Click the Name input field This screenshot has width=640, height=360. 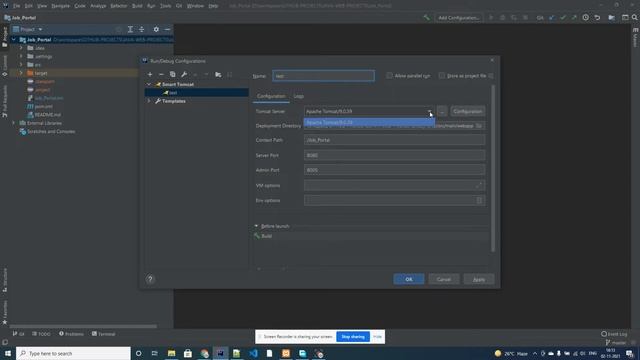click(323, 76)
